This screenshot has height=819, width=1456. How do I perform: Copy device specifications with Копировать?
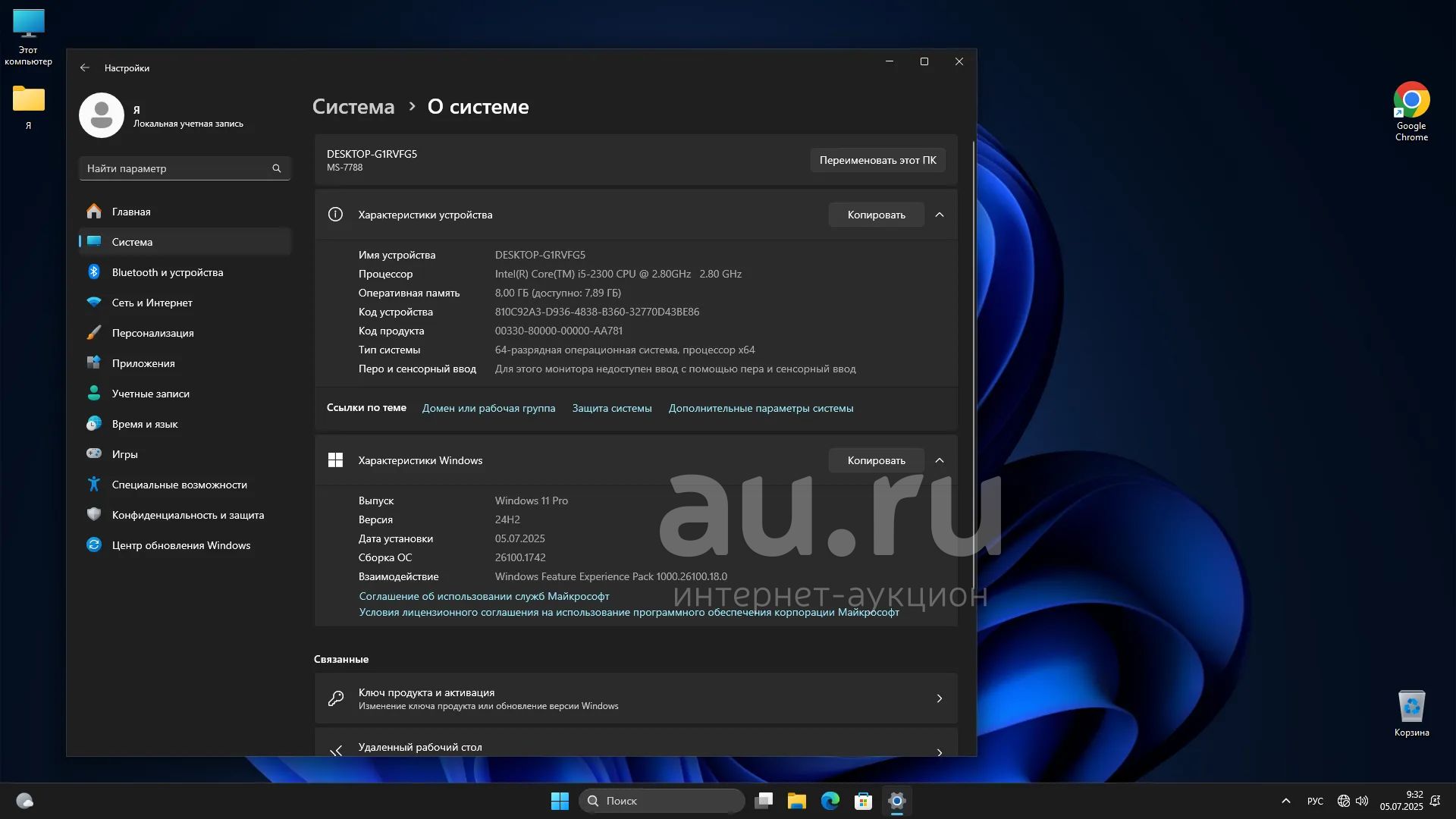(x=876, y=215)
